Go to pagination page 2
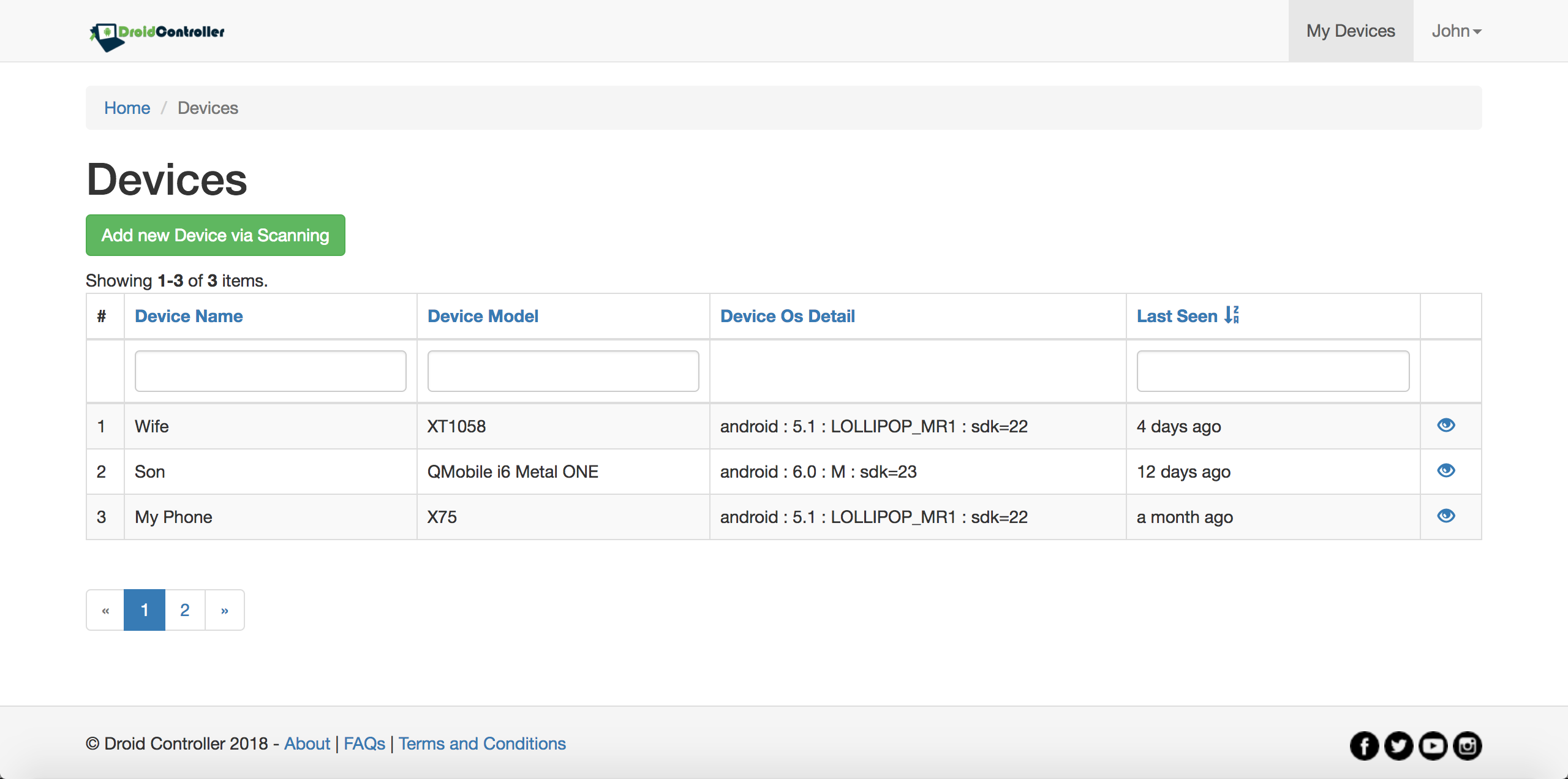Screen dimensions: 1568x779 184,610
